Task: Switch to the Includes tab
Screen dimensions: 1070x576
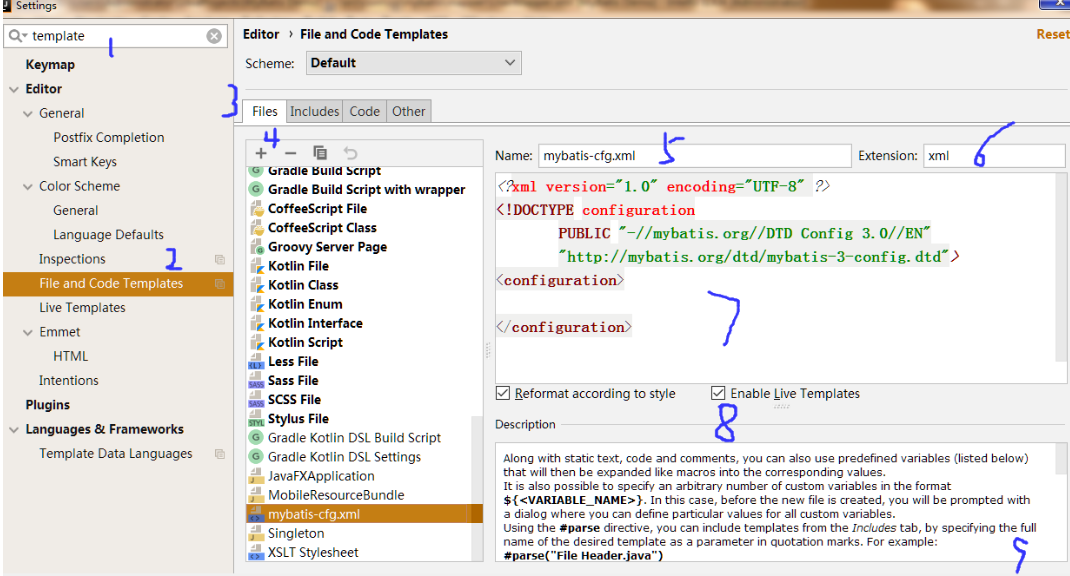Action: 315,111
